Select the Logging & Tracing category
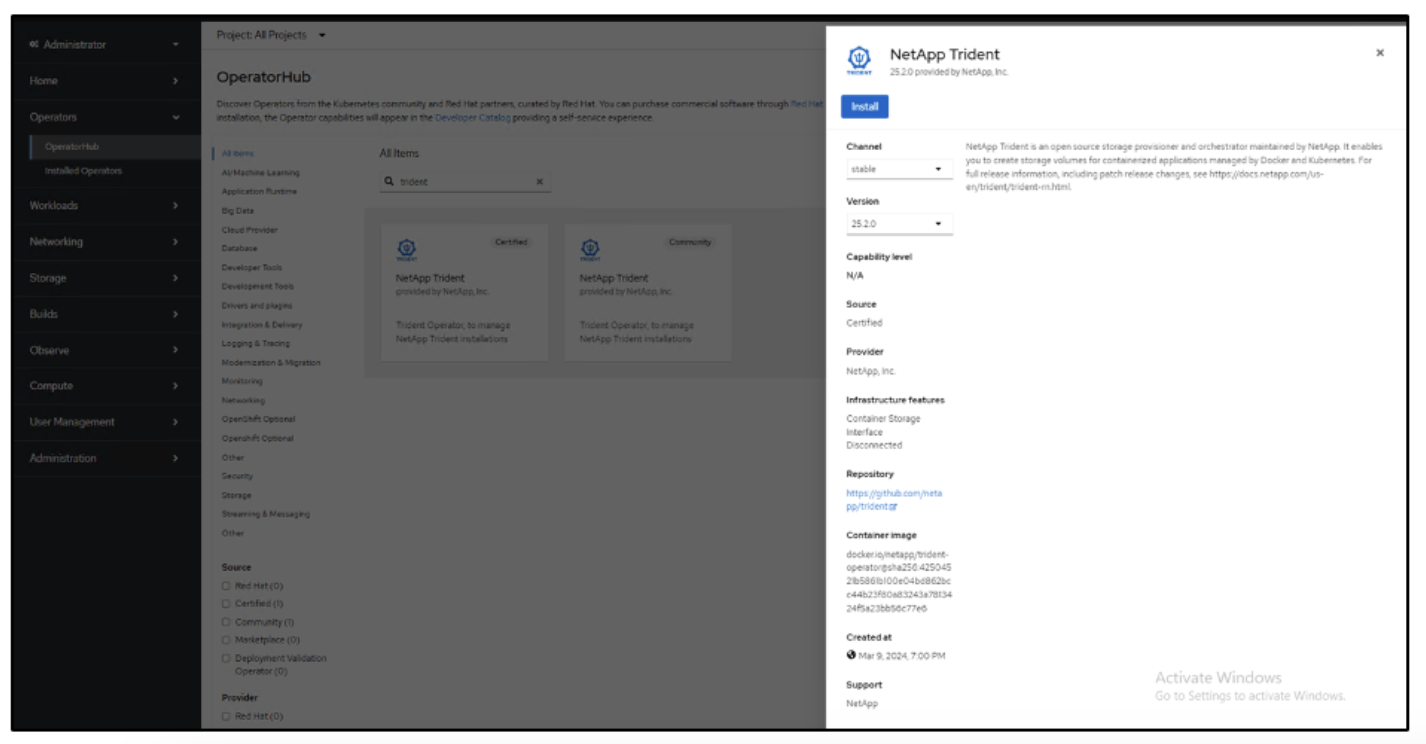1426x744 pixels. click(x=256, y=344)
